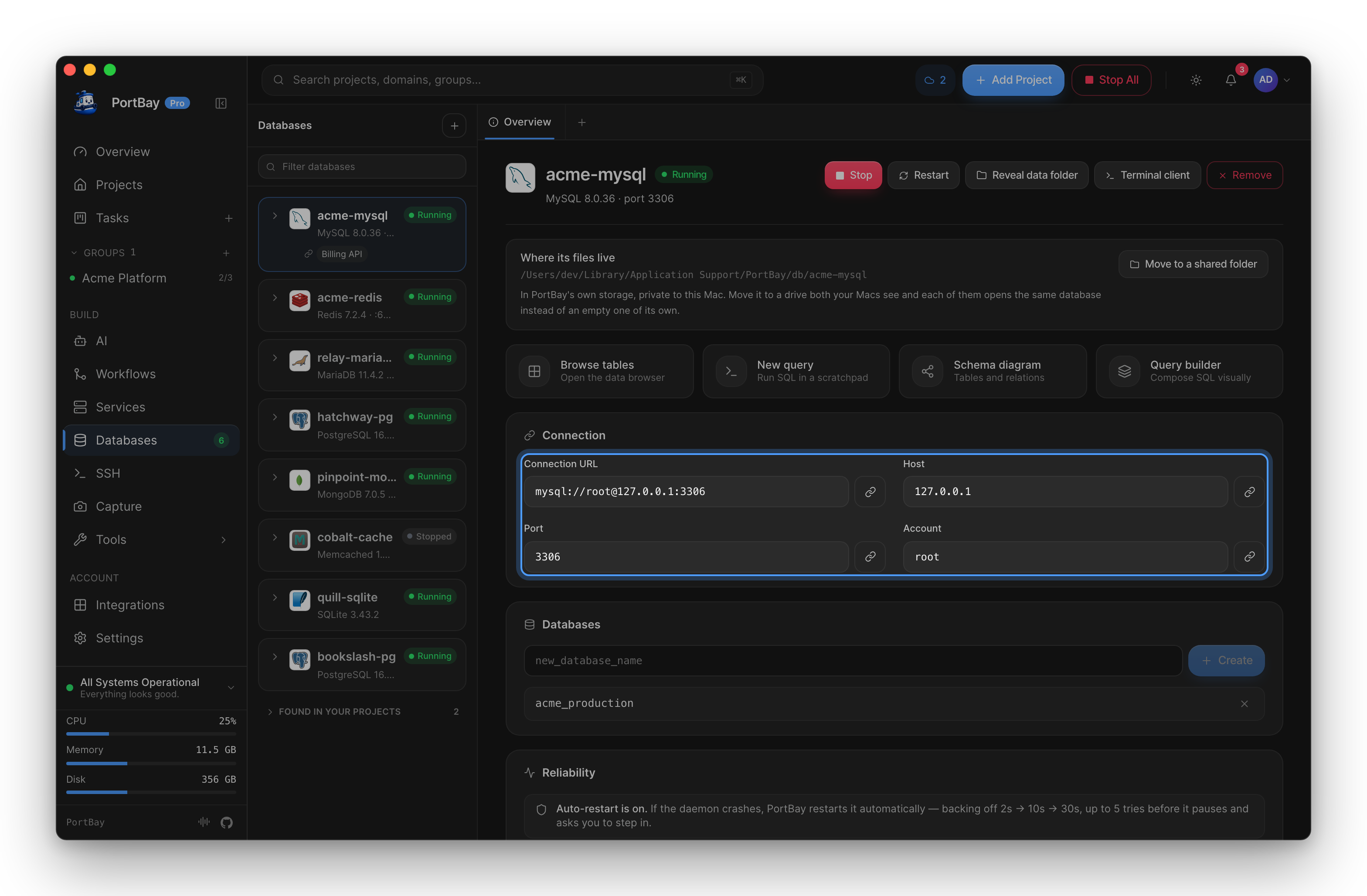
Task: Click the new_database_name input field
Action: [853, 661]
